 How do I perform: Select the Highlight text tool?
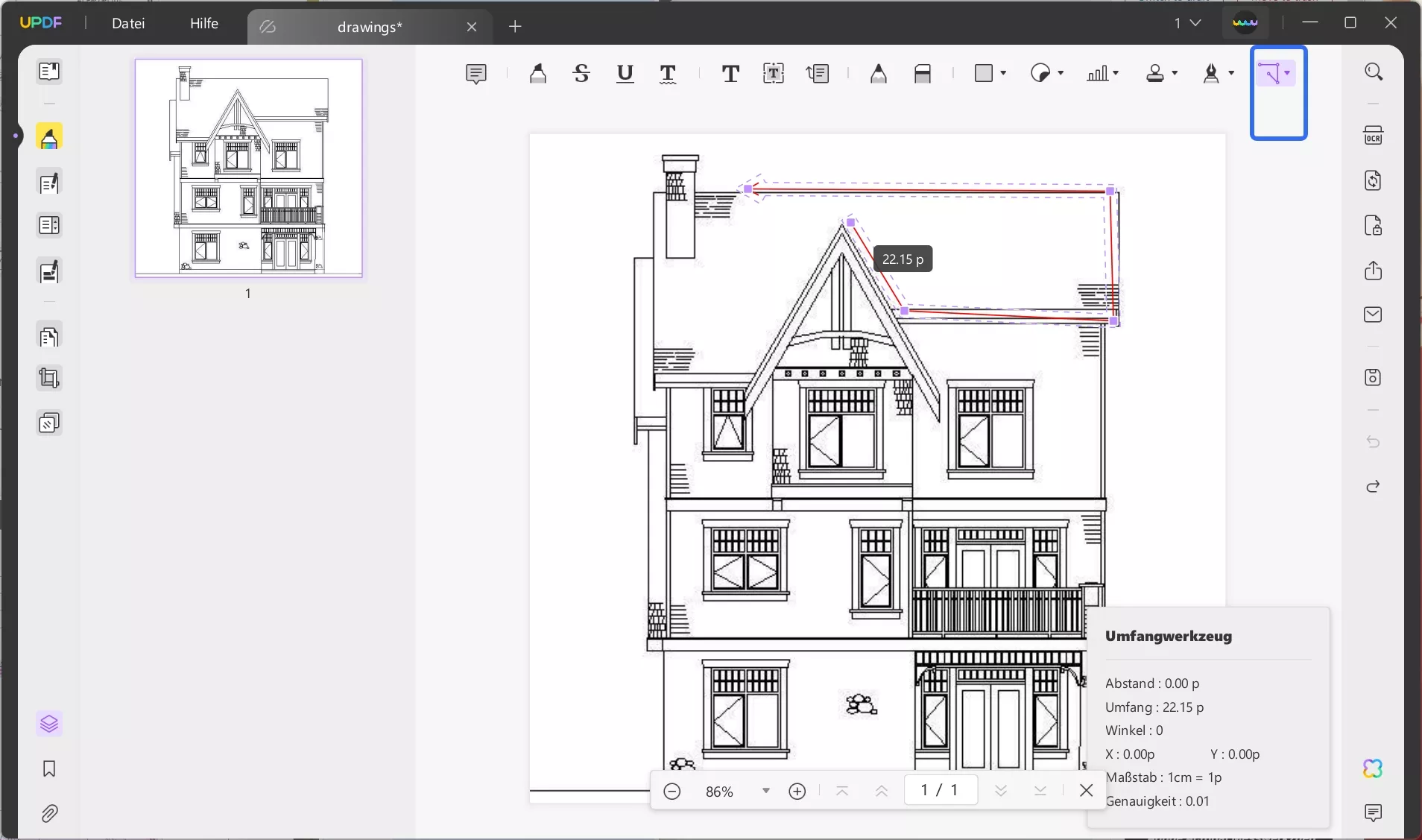coord(537,74)
